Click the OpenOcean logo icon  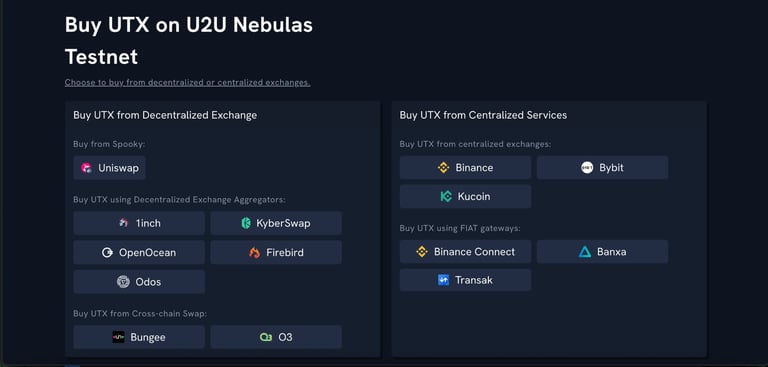tap(107, 253)
